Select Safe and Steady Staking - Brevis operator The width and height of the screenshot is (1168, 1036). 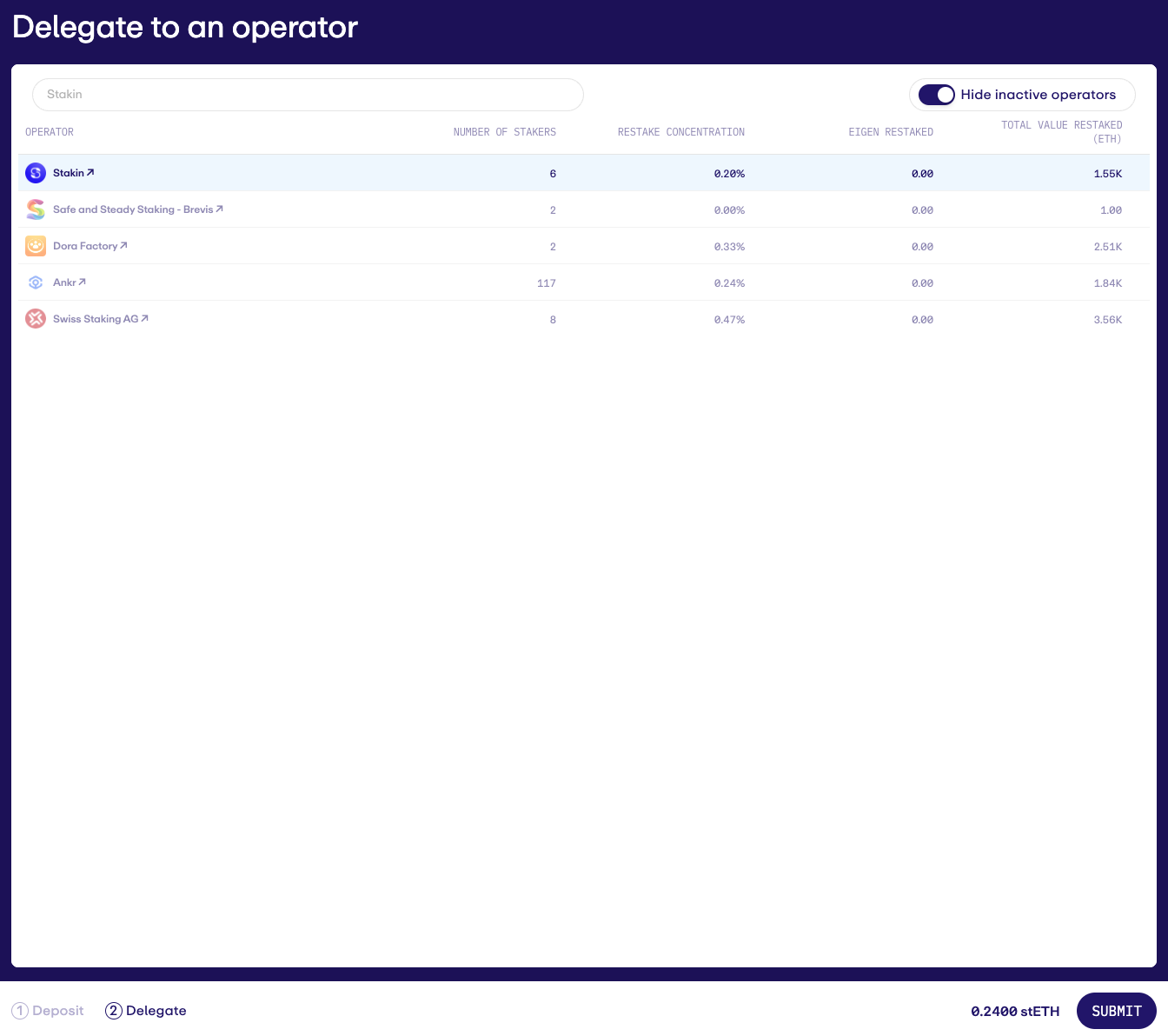[133, 209]
